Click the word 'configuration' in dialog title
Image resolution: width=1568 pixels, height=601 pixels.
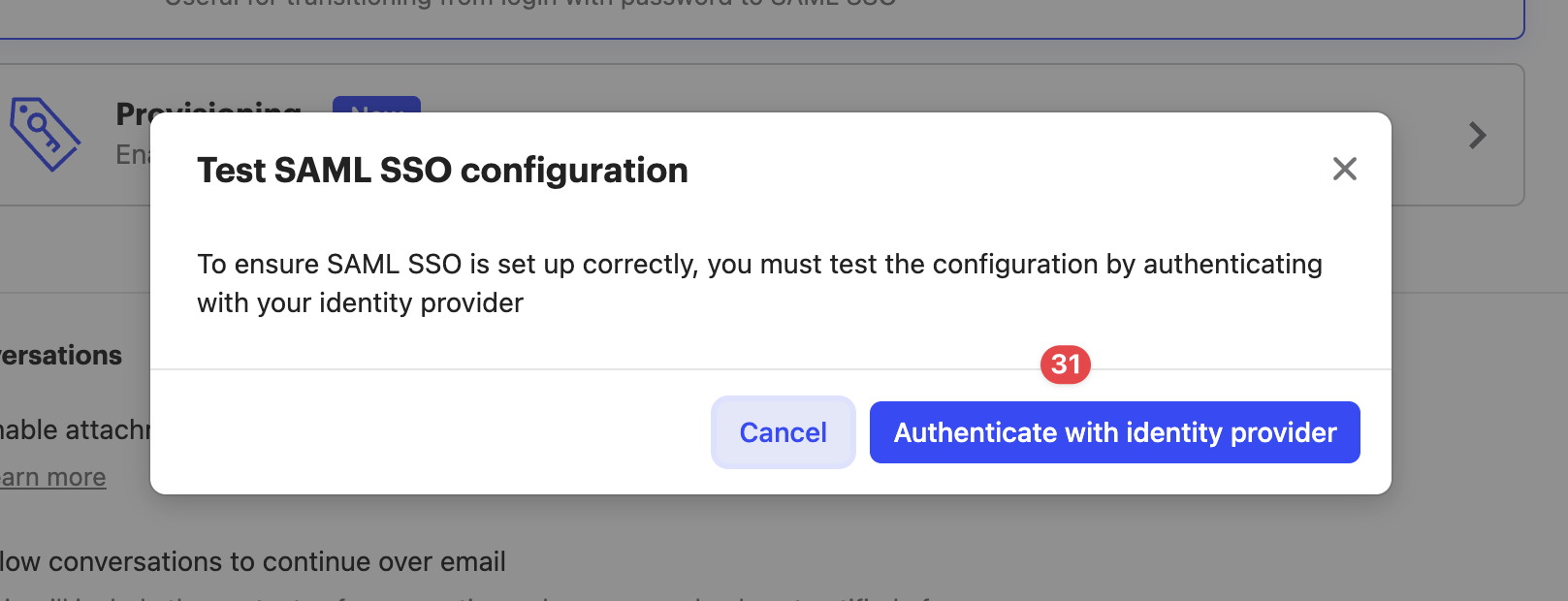coord(574,171)
